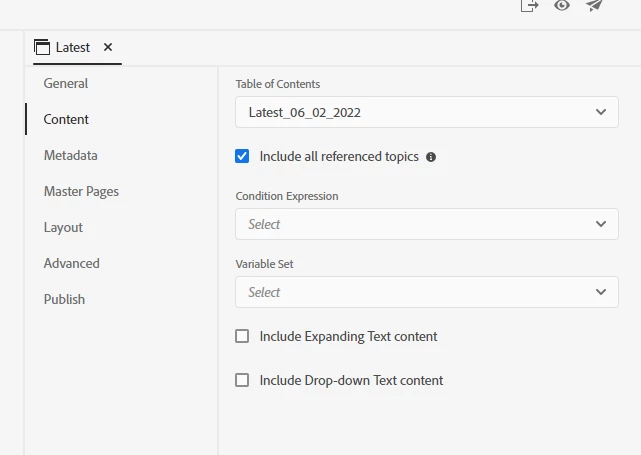Select the Layout section
The image size is (641, 455).
coord(63,227)
